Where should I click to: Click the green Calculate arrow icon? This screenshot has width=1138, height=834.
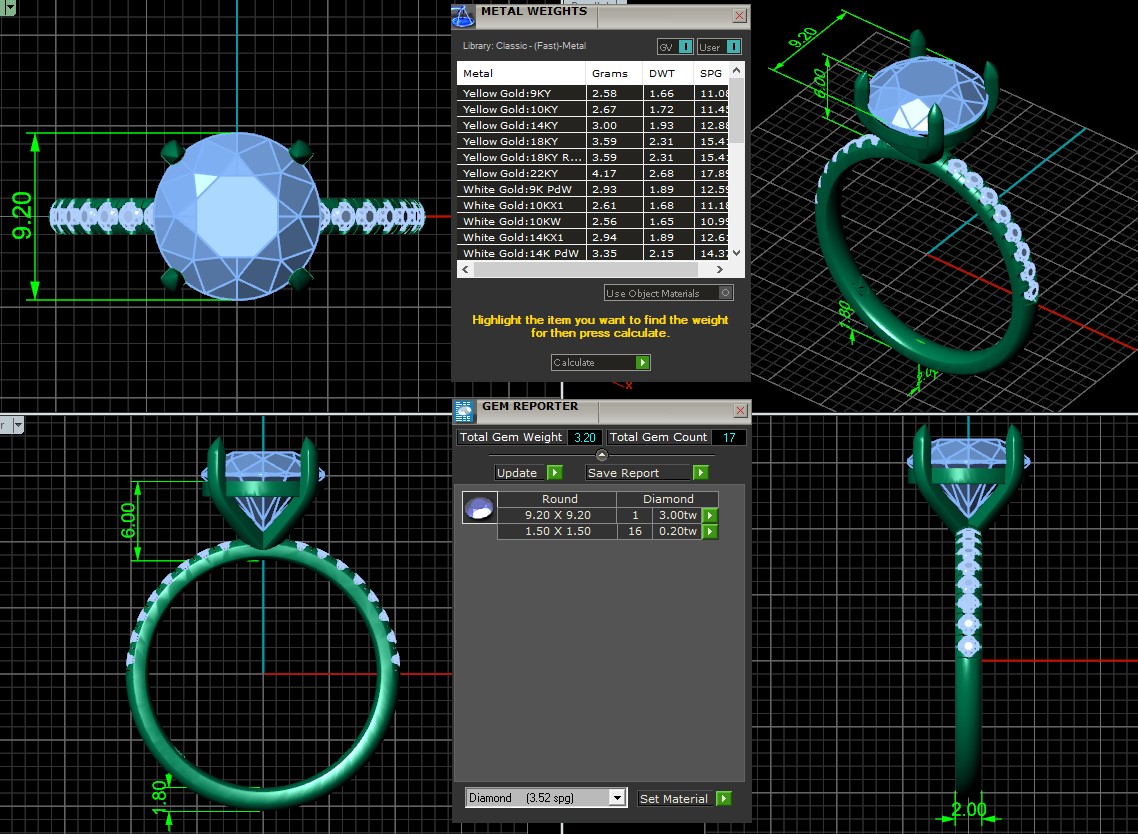pos(642,363)
